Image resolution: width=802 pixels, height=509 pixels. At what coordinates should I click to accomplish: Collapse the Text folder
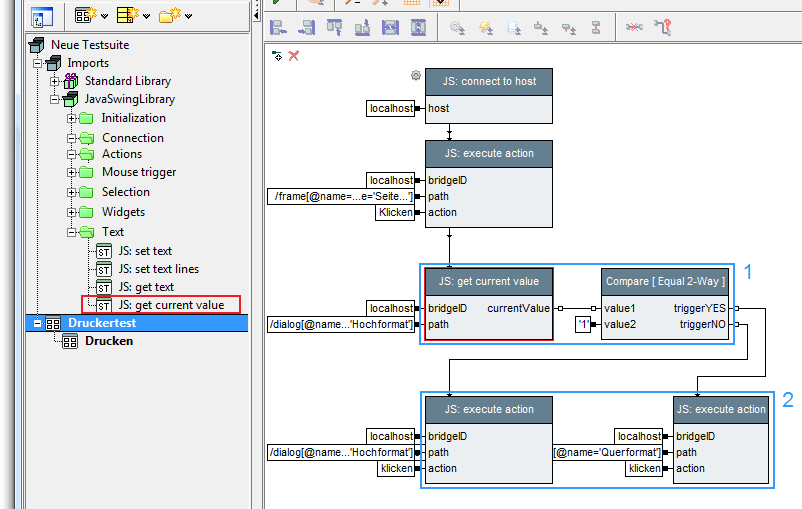pos(72,232)
